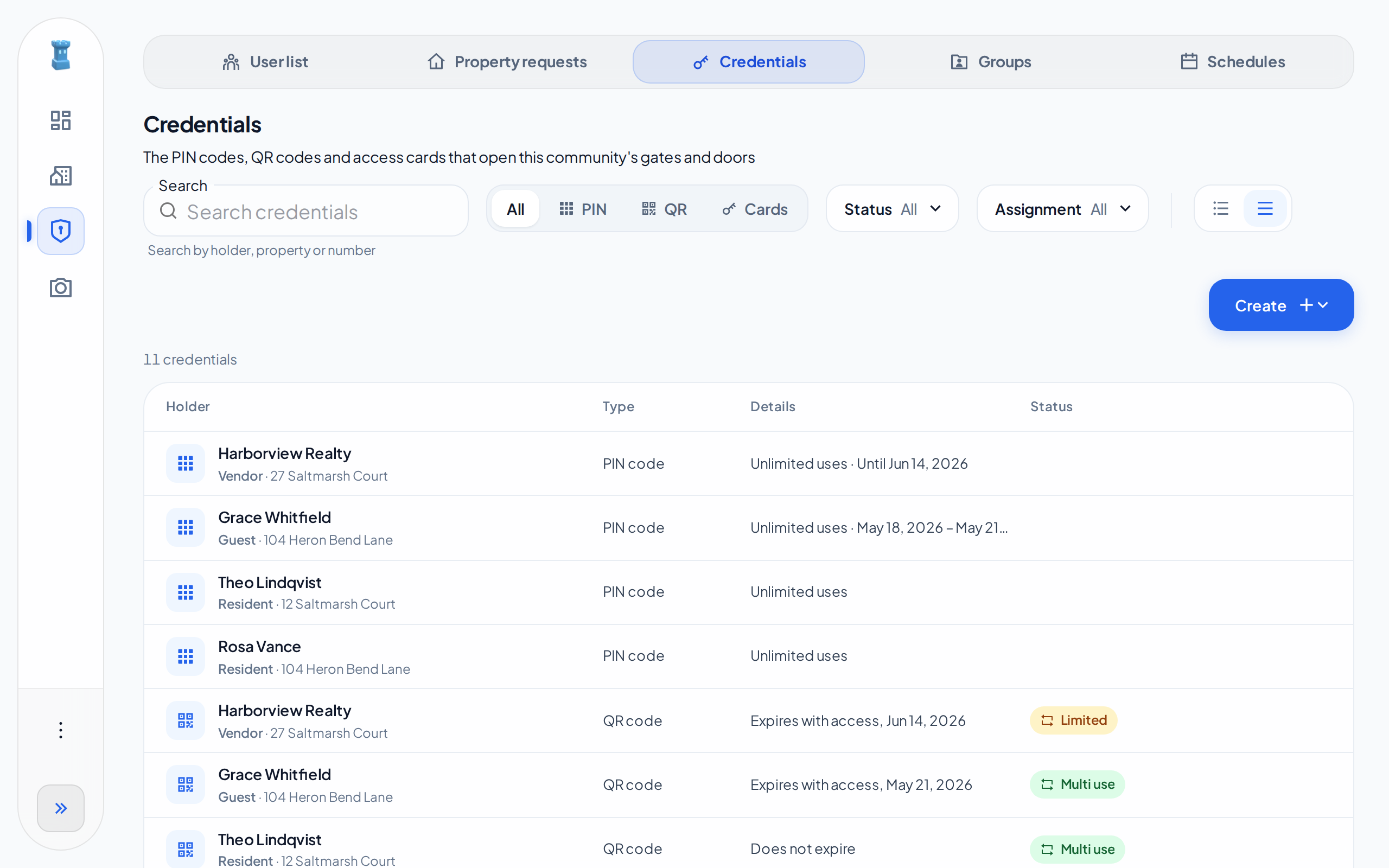Switch to the Property requests tab
1389x868 pixels.
point(507,61)
